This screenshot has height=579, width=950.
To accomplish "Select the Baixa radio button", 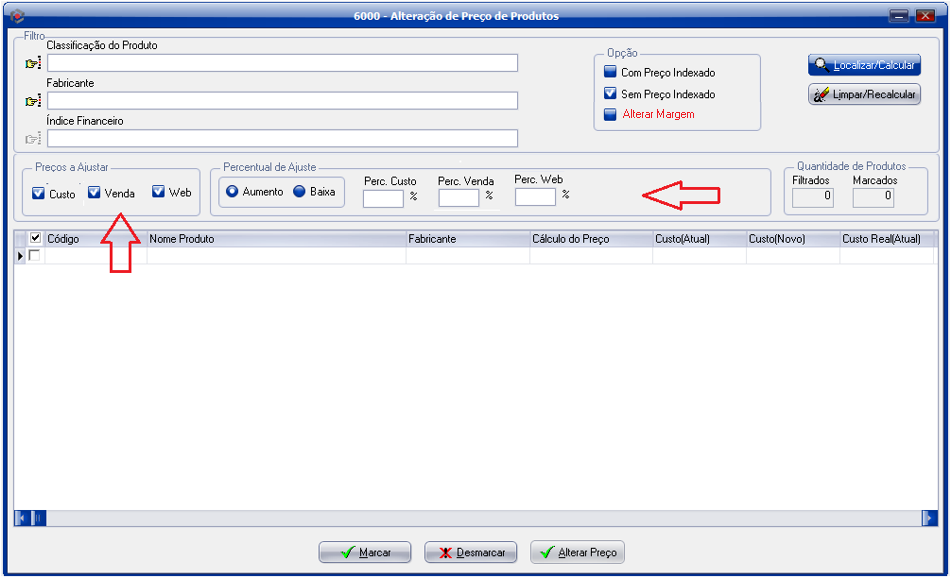I will [x=299, y=192].
